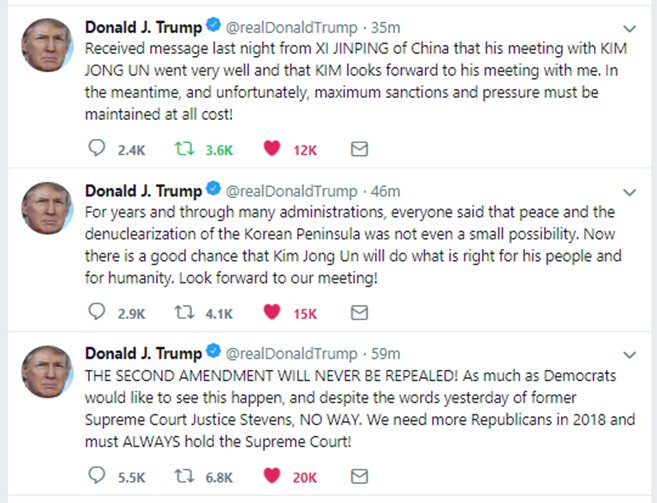Screen dimensions: 657x503
Task: Direct message the XI JINPING tweet
Action: coord(359,149)
